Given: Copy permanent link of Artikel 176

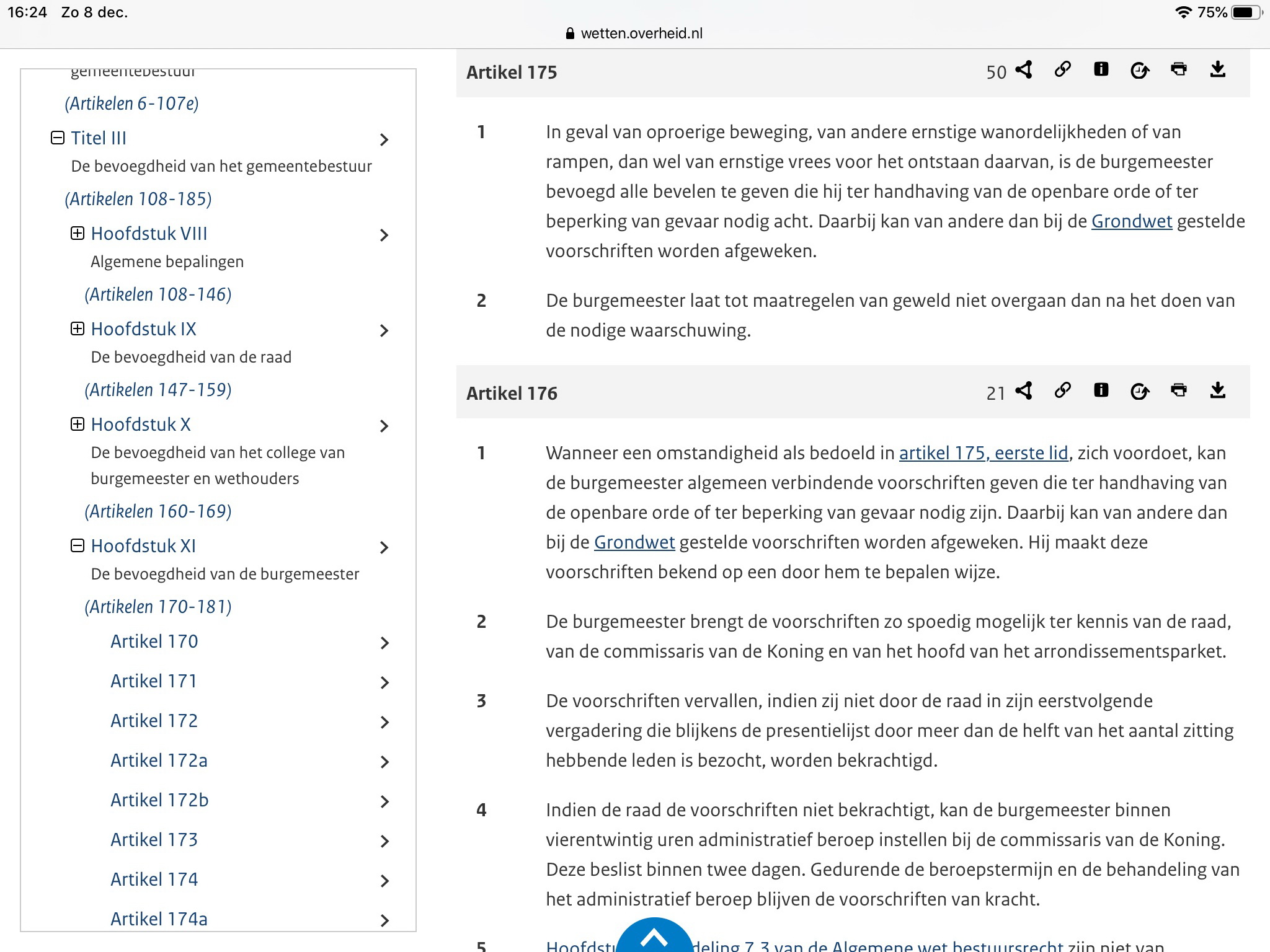Looking at the screenshot, I should click(1062, 390).
